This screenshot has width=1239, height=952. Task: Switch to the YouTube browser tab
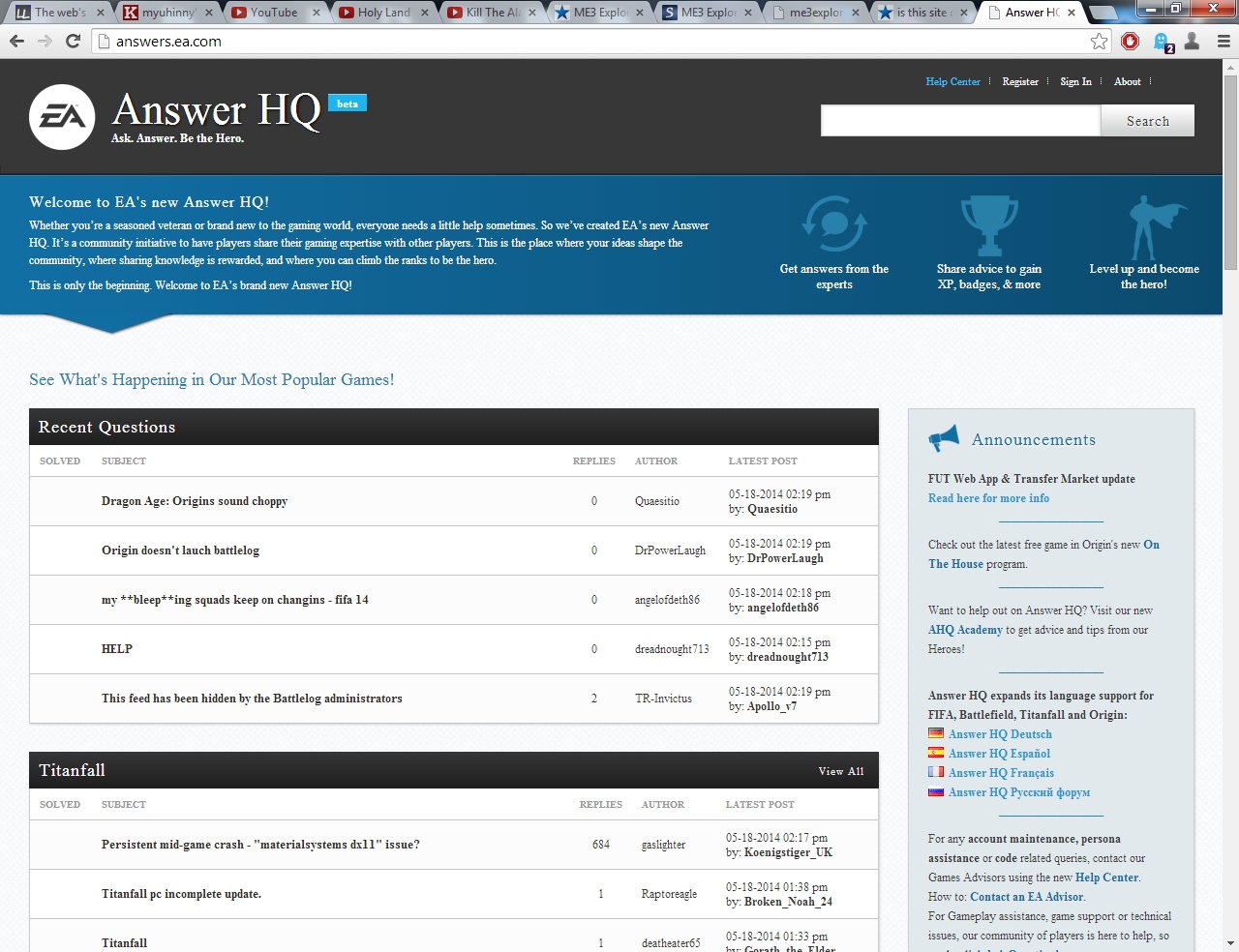[273, 13]
